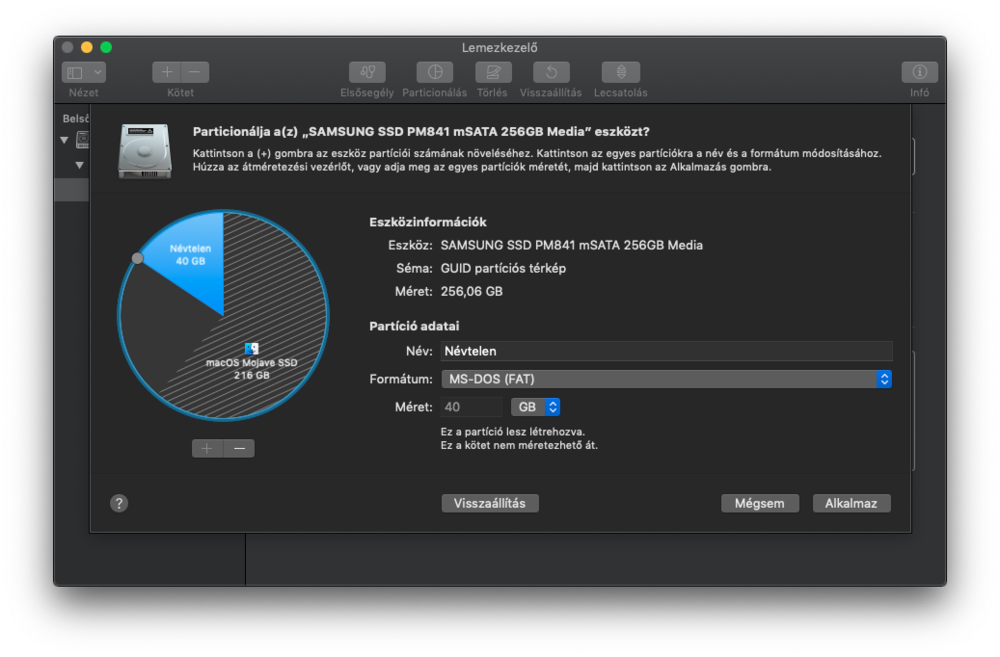The height and width of the screenshot is (657, 1000).
Task: Click the Eszközinformációk heading
Action: pos(427,222)
